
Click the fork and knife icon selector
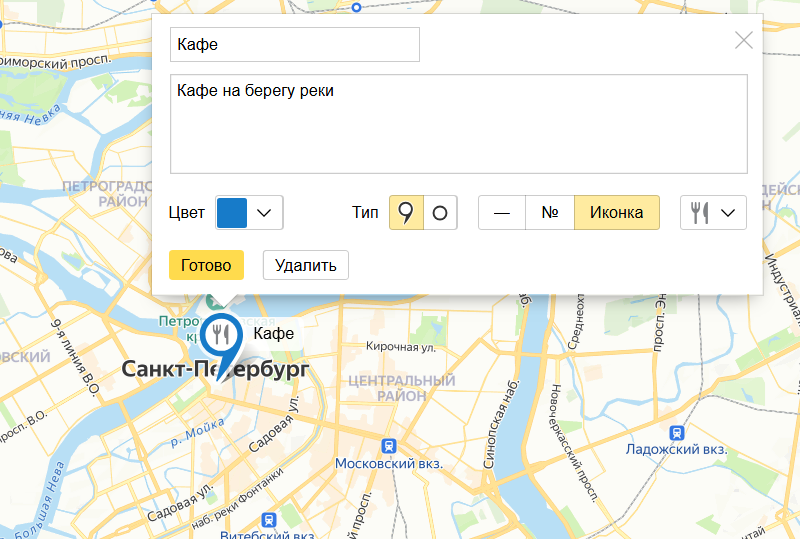701,213
